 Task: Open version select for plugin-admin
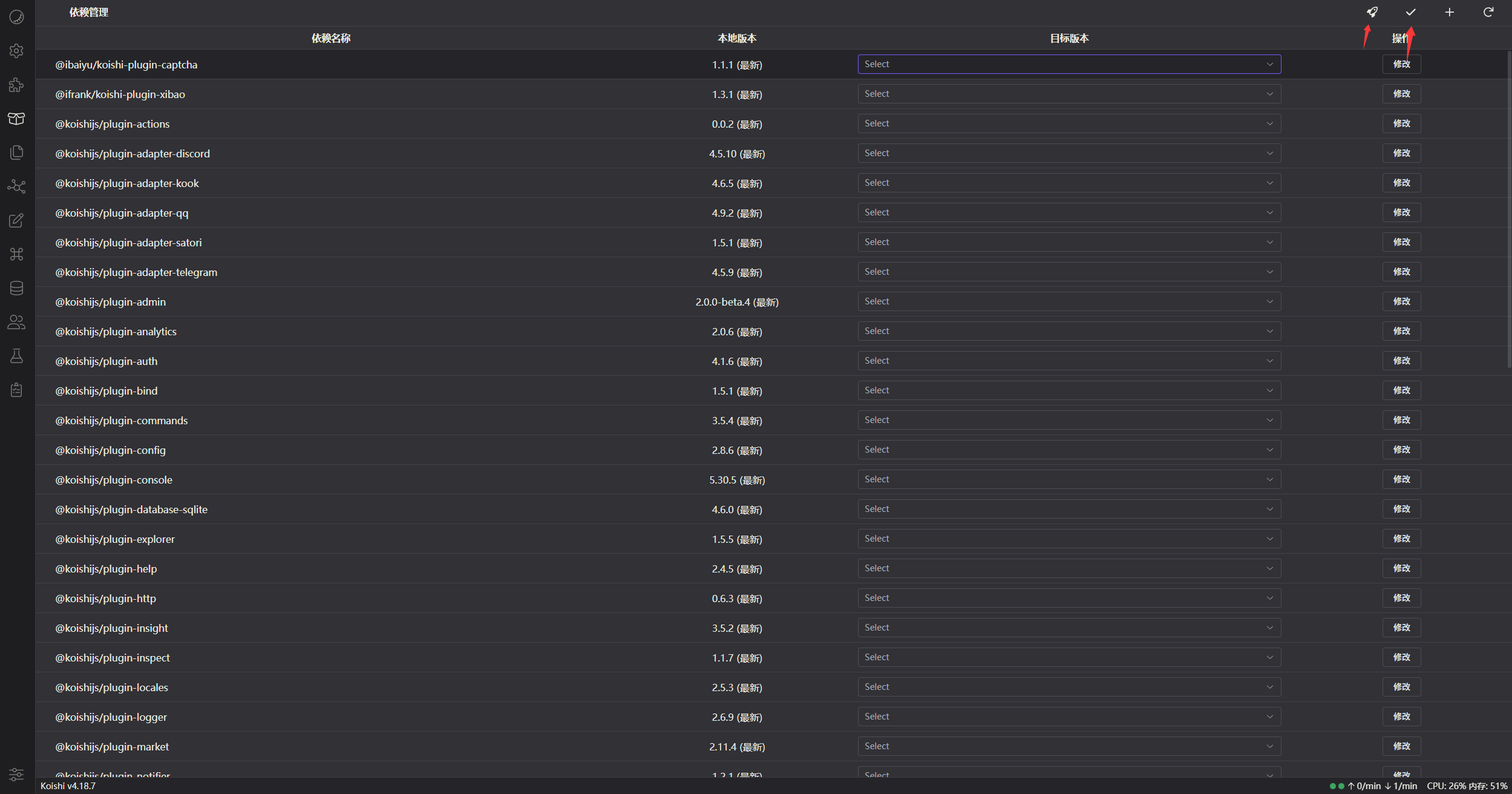(1069, 301)
